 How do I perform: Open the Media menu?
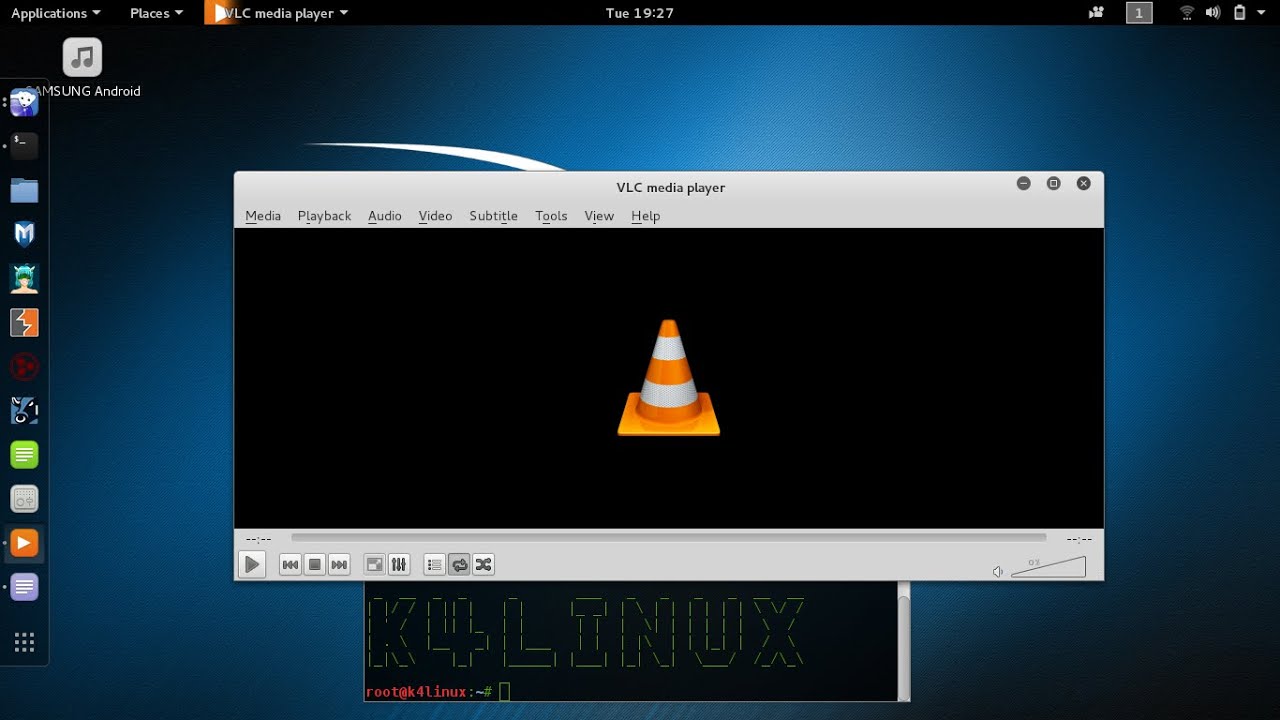click(x=263, y=216)
